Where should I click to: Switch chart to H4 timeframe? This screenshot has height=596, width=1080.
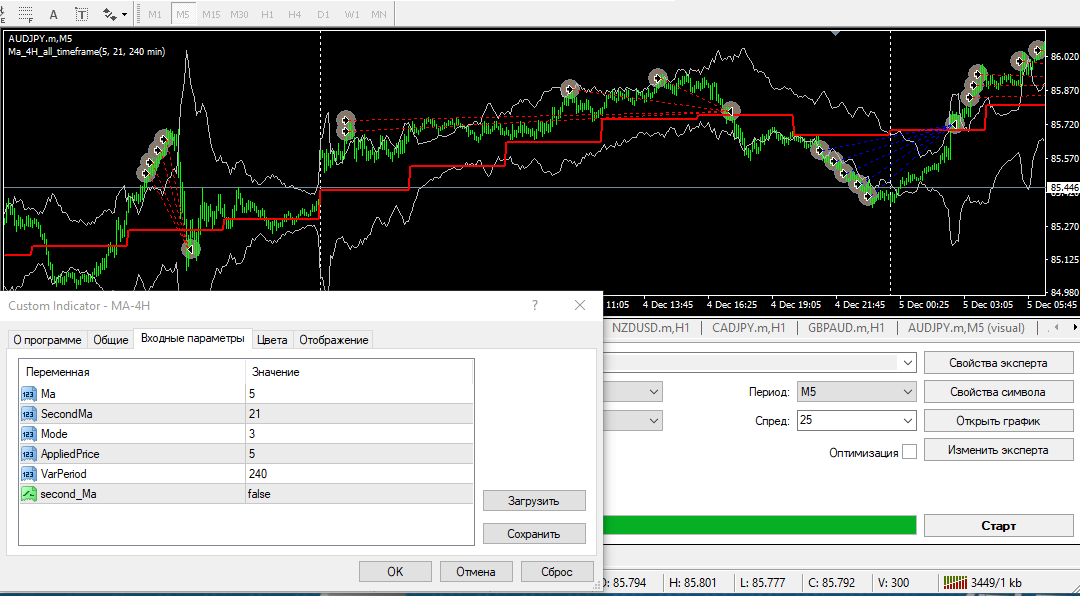[295, 14]
